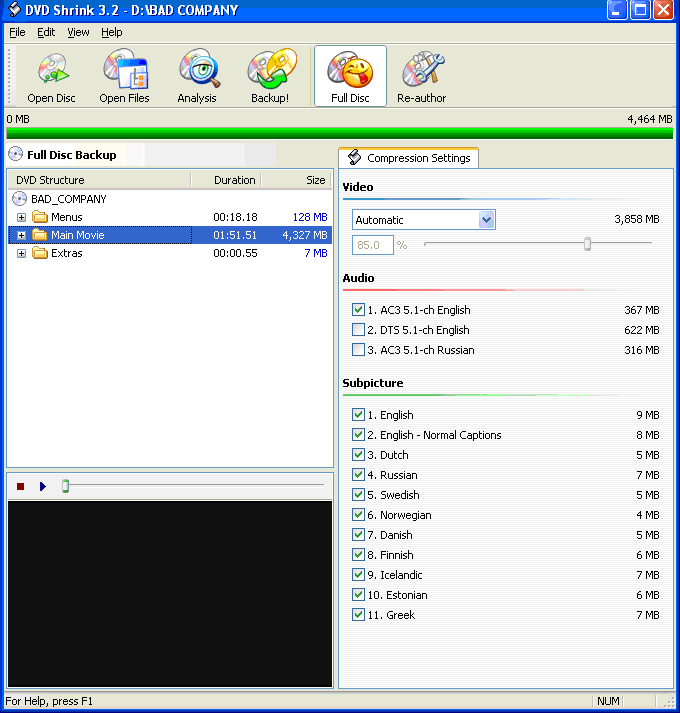Switch to Re-author mode
The image size is (680, 713).
(x=422, y=76)
